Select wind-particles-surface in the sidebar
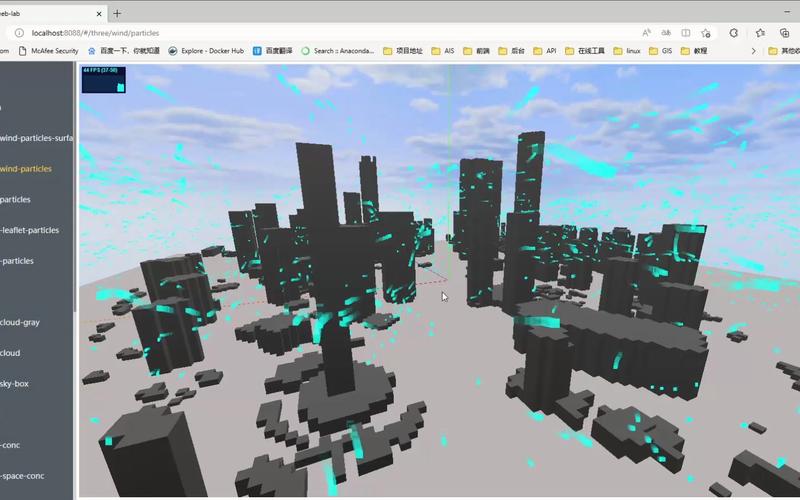800x500 pixels. click(37, 138)
